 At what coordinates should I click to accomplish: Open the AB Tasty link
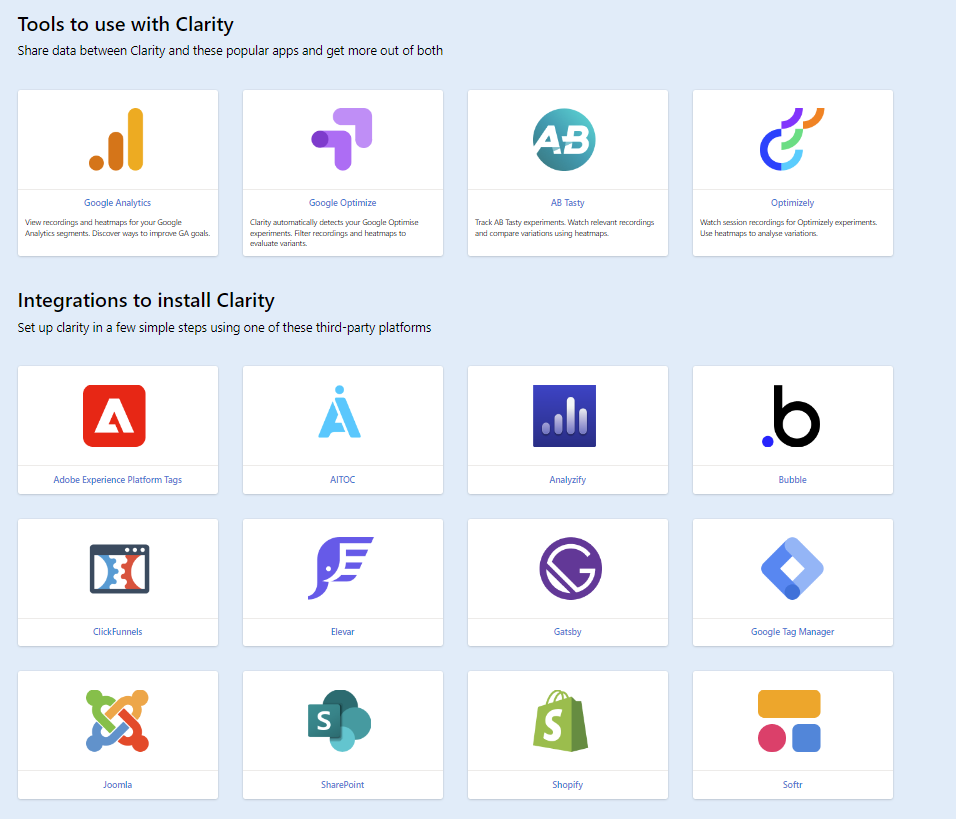click(x=568, y=202)
